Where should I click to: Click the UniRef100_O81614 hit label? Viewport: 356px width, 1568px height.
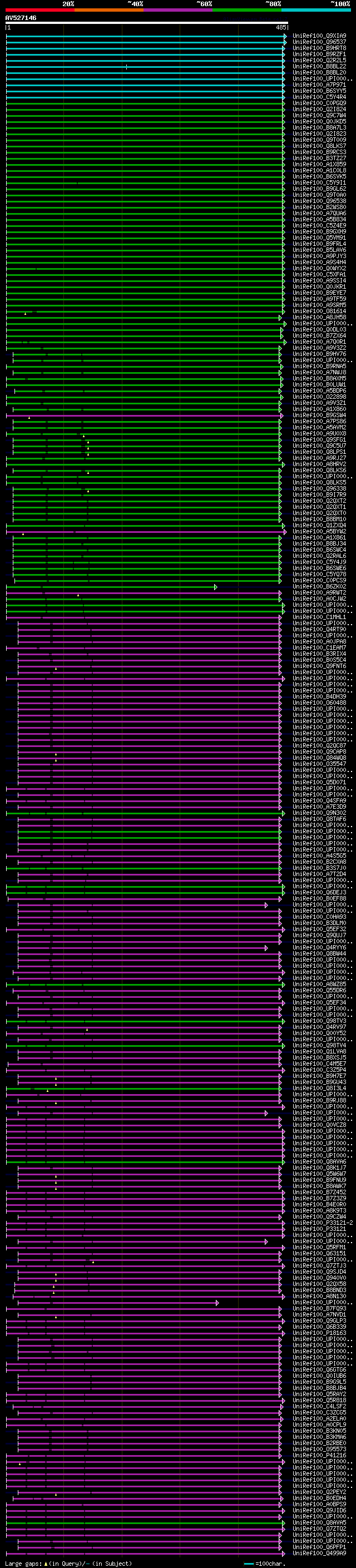pyautogui.click(x=319, y=311)
